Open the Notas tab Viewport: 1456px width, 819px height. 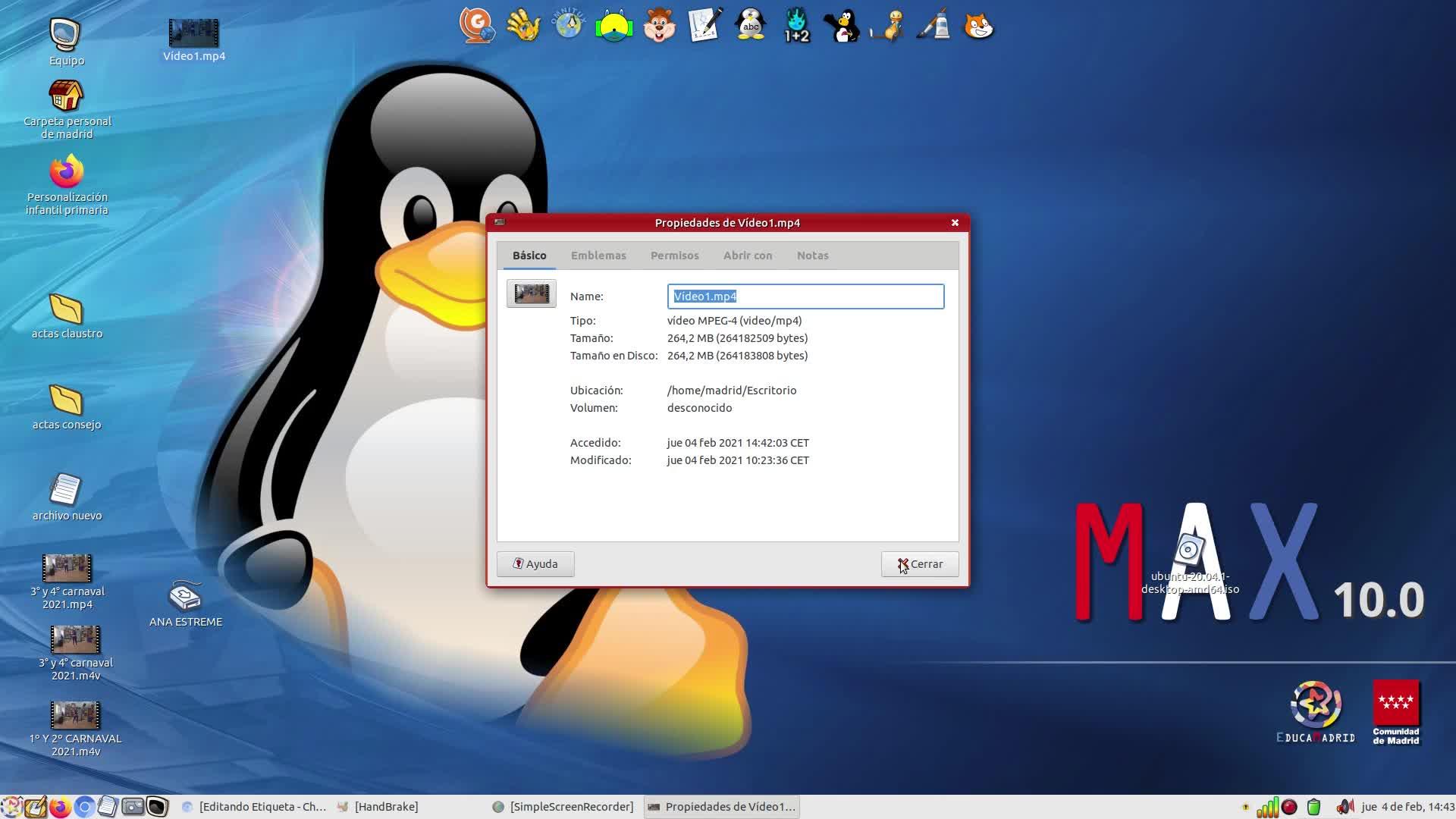pyautogui.click(x=812, y=256)
